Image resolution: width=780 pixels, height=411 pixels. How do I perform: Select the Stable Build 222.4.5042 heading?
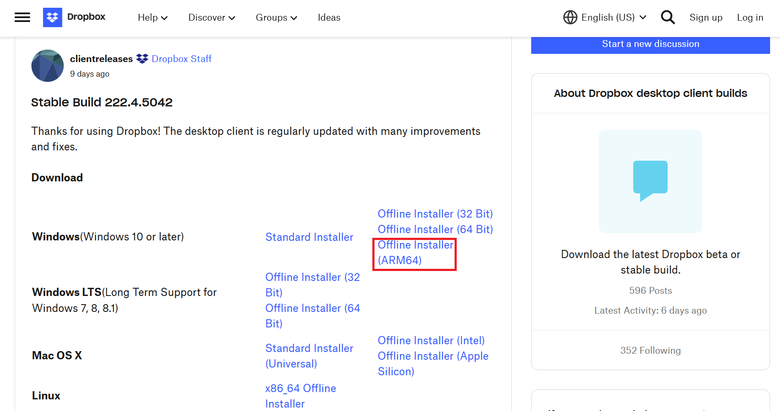tap(102, 103)
